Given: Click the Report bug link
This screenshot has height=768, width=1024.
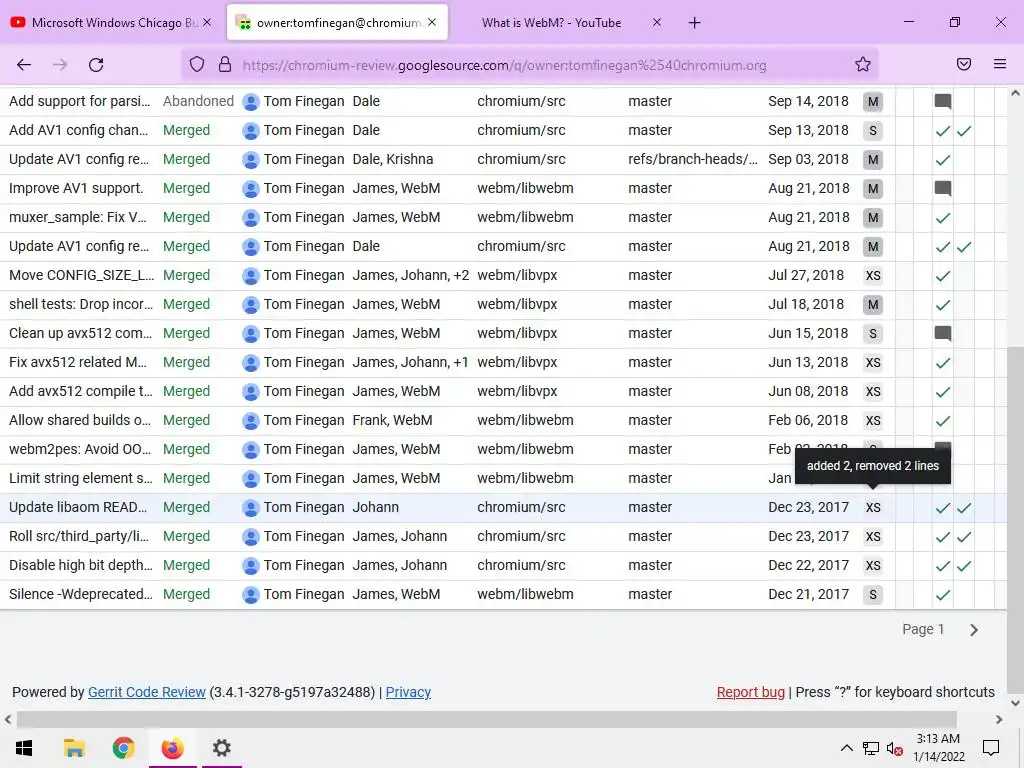Looking at the screenshot, I should [x=751, y=692].
